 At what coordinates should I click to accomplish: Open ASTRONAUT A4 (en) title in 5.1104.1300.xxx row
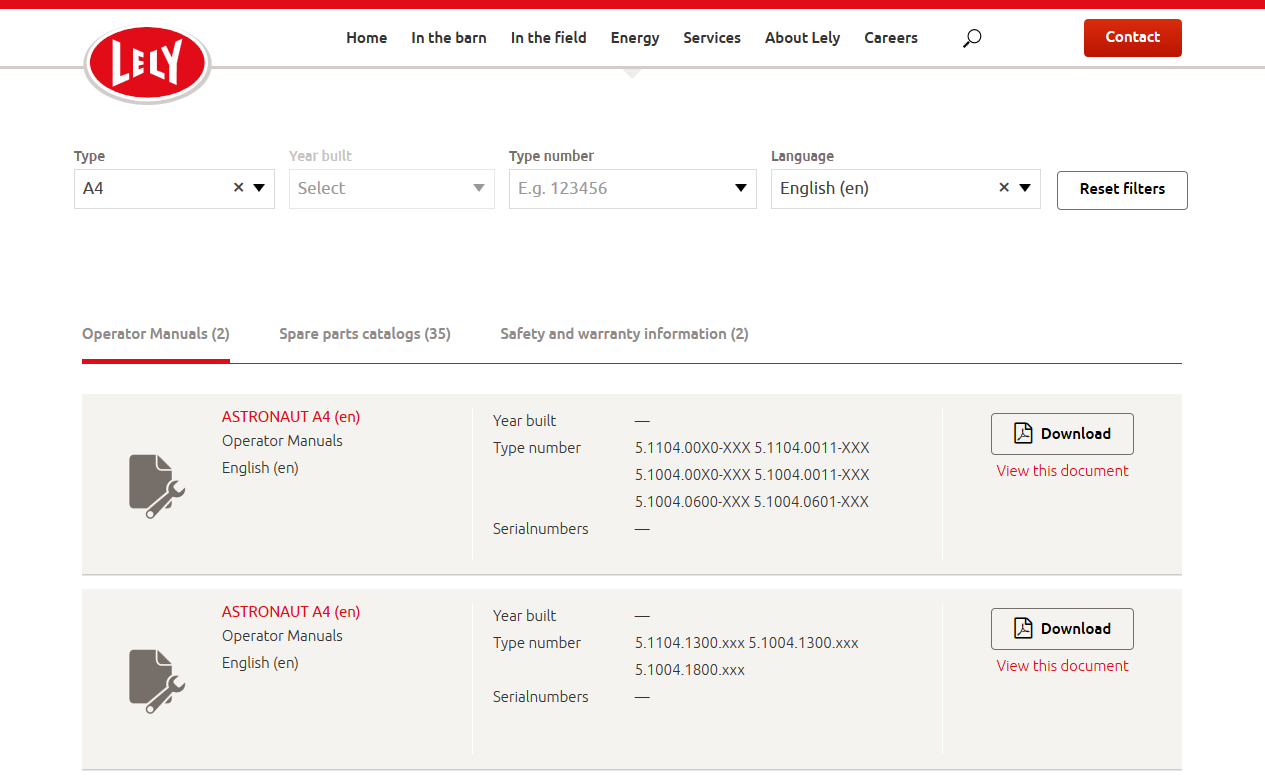(x=291, y=612)
